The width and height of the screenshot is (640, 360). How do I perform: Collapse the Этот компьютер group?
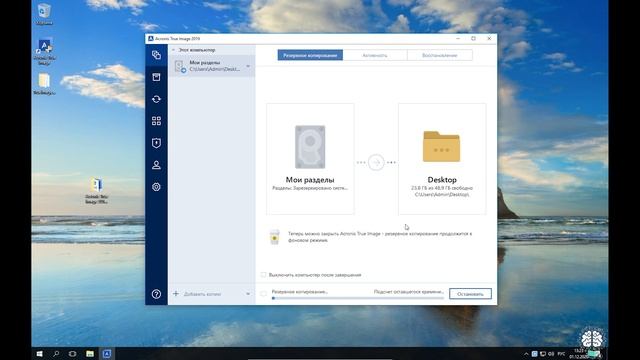point(173,50)
